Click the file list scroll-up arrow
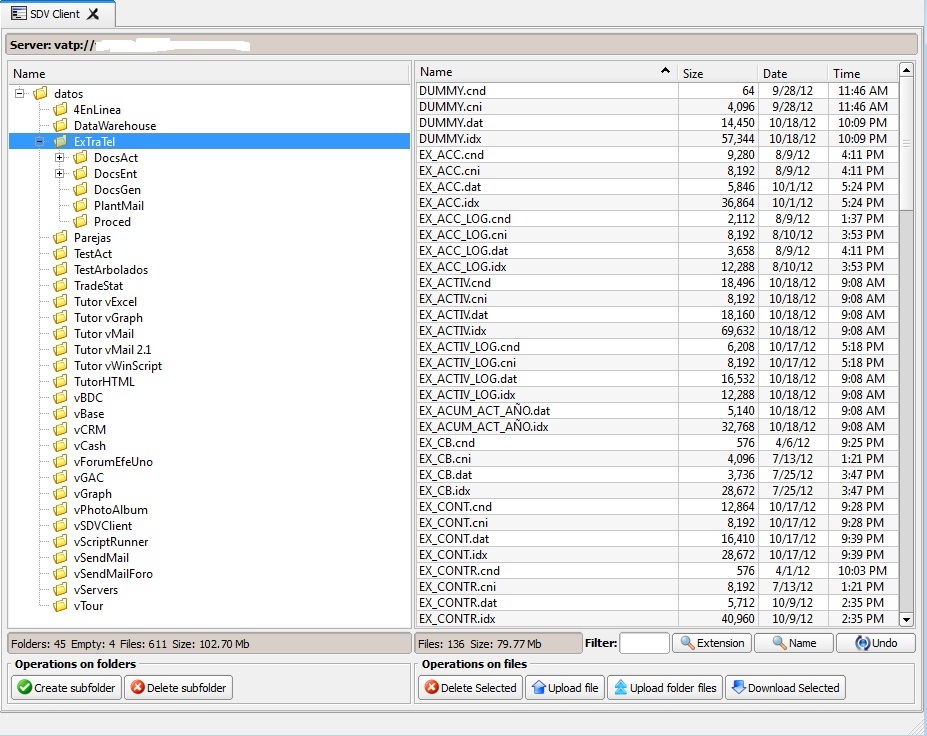The width and height of the screenshot is (927, 736). (x=906, y=70)
